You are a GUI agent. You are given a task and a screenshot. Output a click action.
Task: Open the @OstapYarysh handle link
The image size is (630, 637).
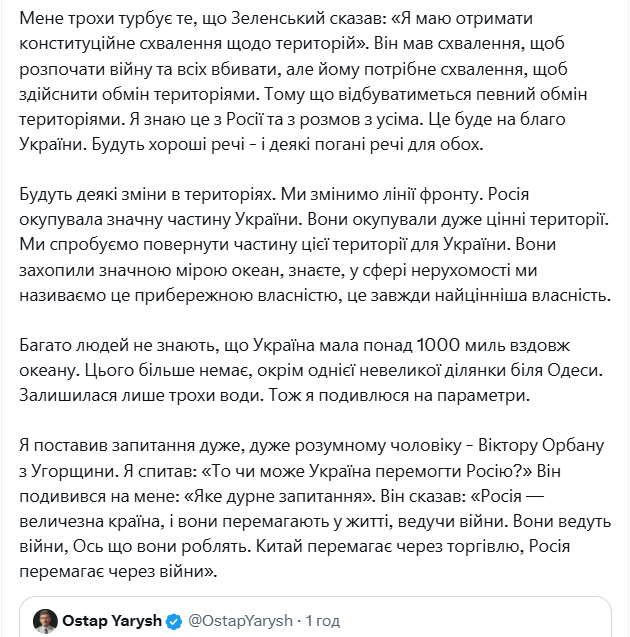tap(240, 621)
